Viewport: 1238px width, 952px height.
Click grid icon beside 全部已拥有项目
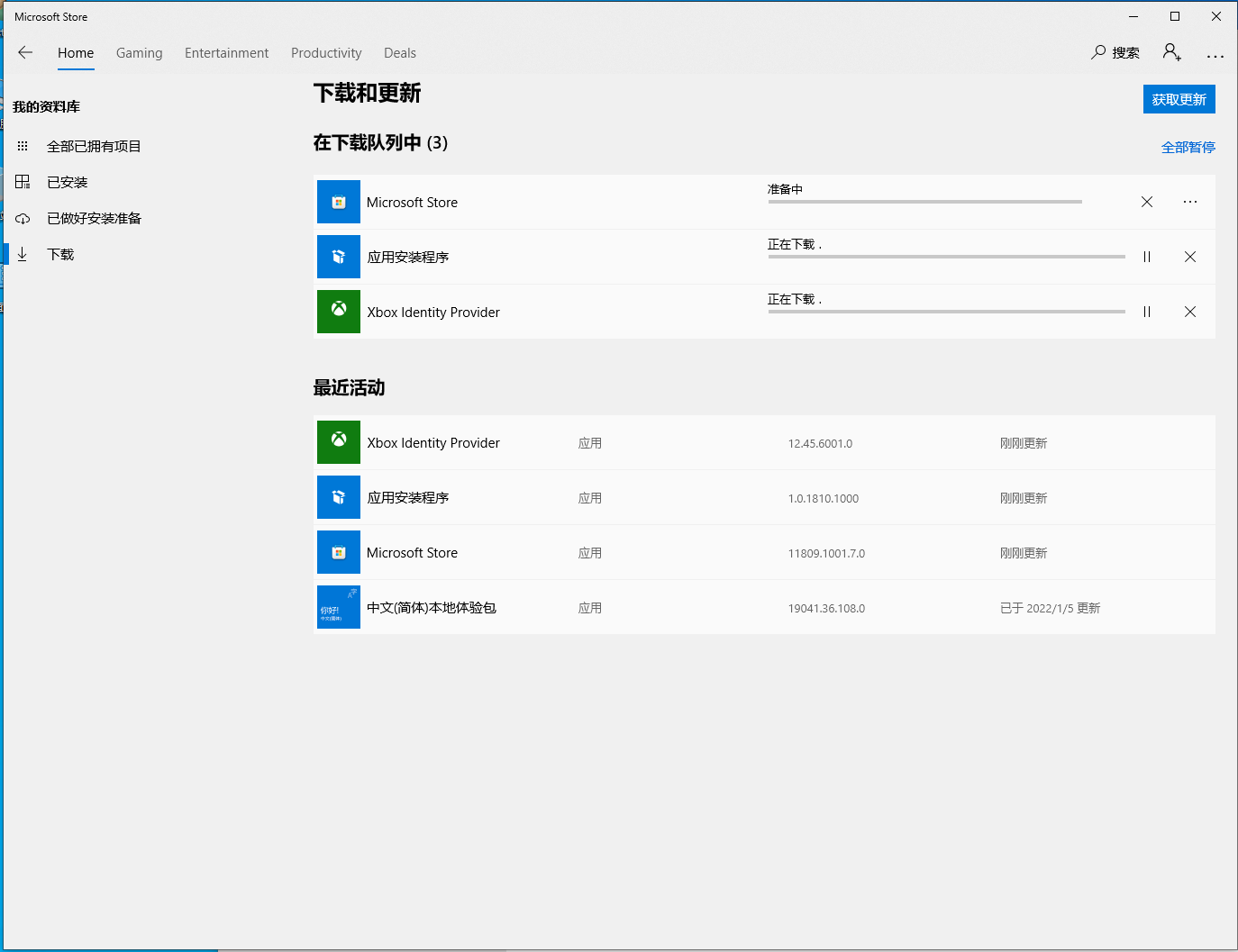point(23,146)
